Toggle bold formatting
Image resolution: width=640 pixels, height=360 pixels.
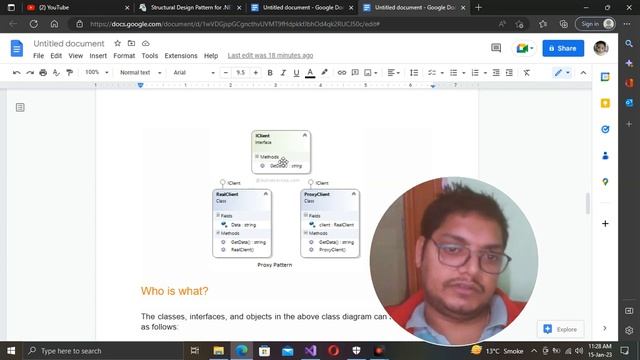coord(270,73)
